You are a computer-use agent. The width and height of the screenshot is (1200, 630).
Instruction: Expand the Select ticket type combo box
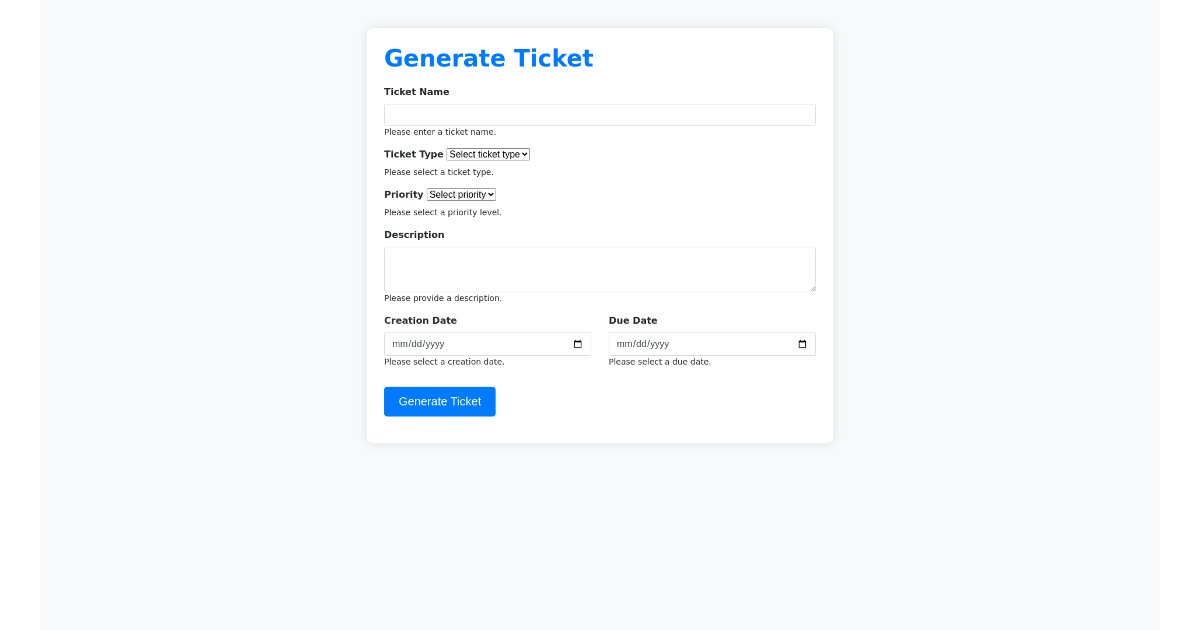tap(488, 154)
